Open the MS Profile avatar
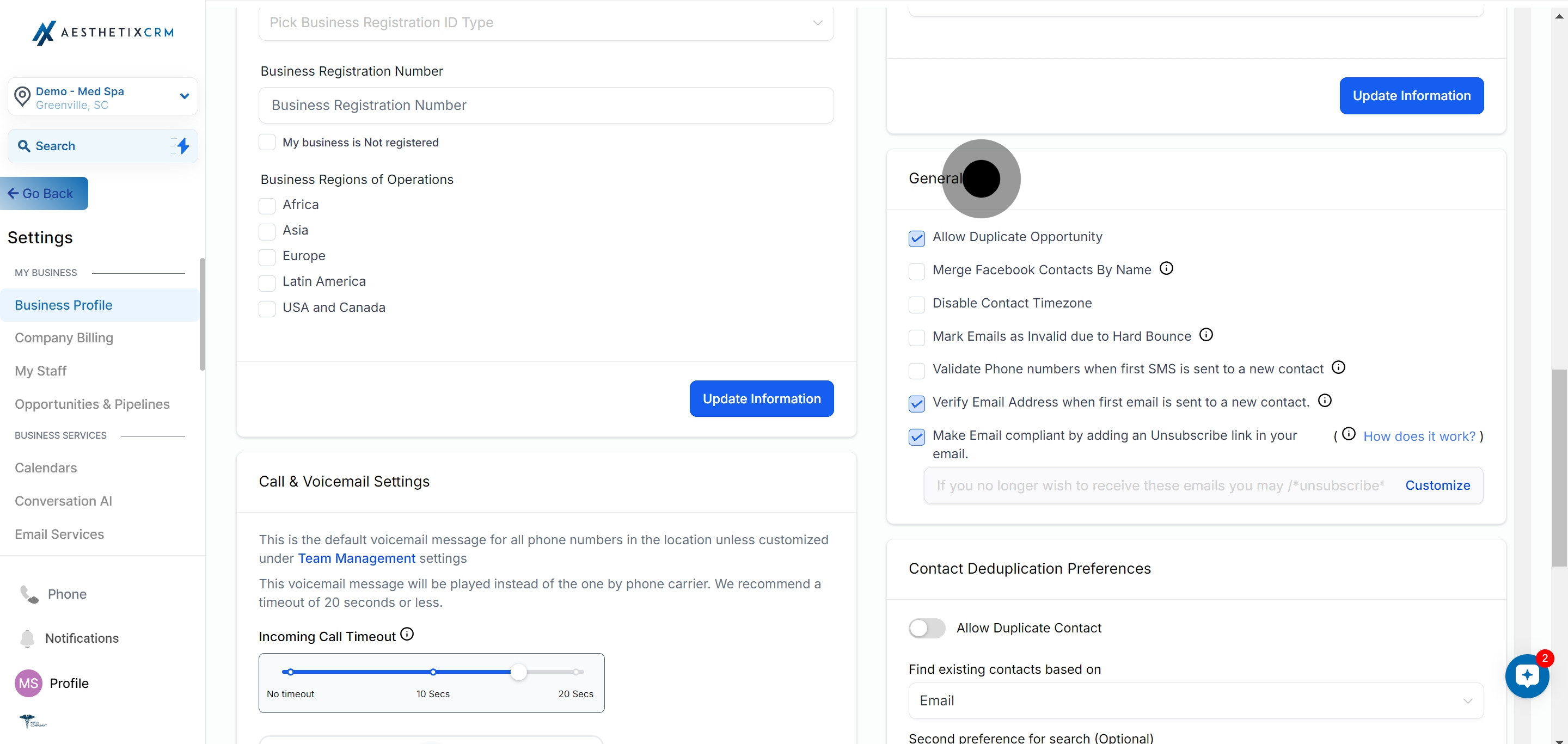This screenshot has width=1568, height=744. tap(28, 683)
